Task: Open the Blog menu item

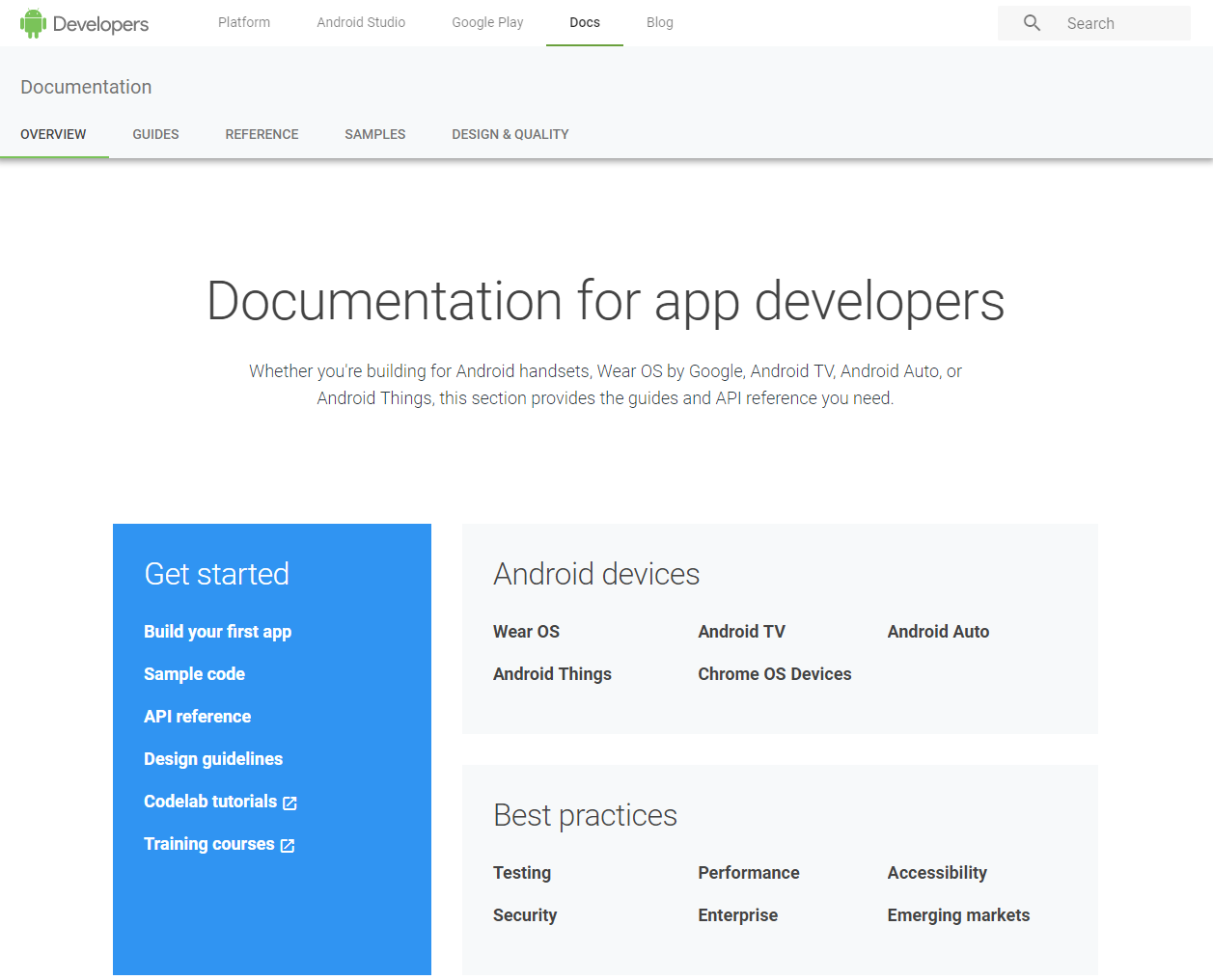Action: click(659, 22)
